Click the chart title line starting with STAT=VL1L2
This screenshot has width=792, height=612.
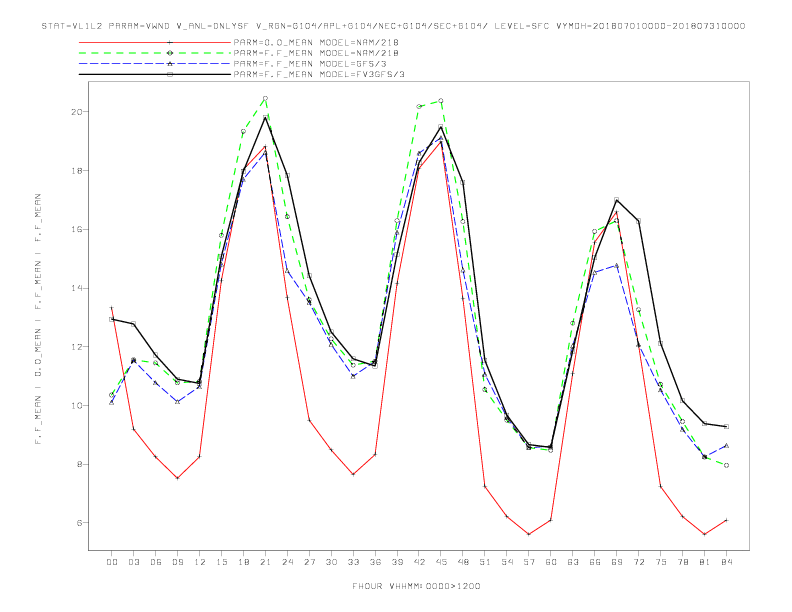point(393,26)
